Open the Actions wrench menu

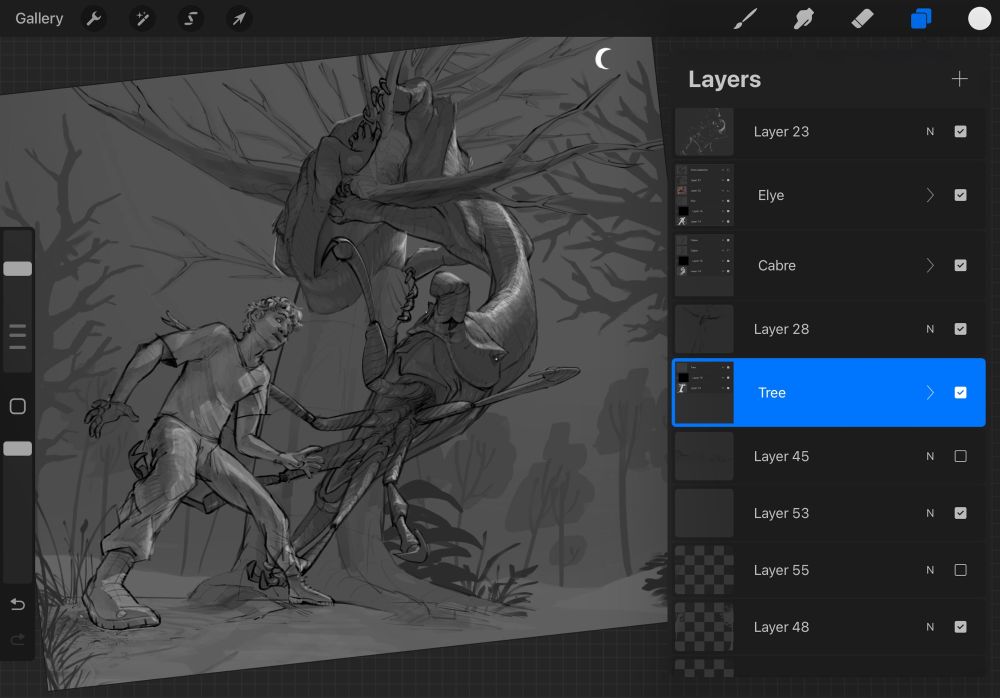[94, 19]
